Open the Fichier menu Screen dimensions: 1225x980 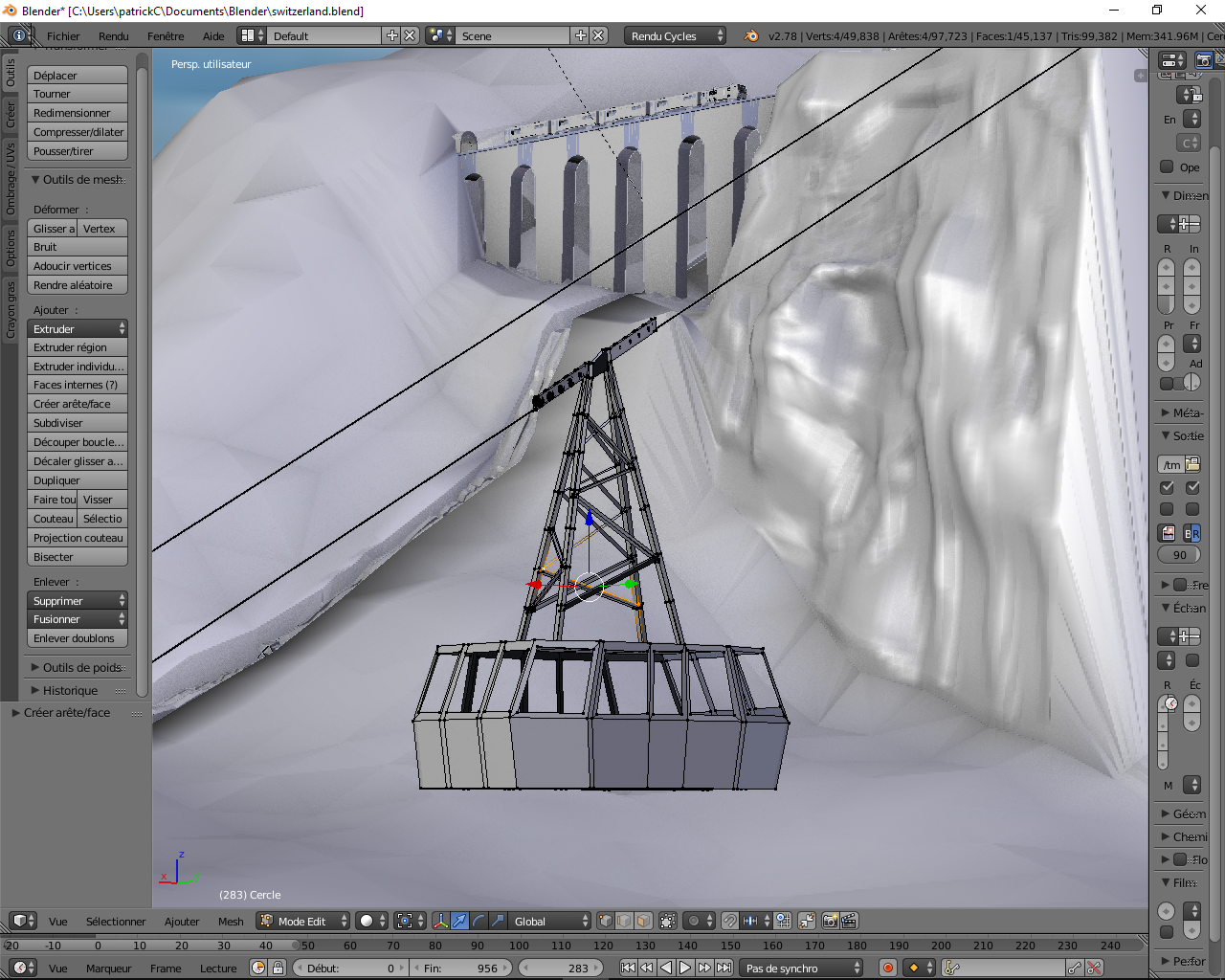[x=63, y=35]
